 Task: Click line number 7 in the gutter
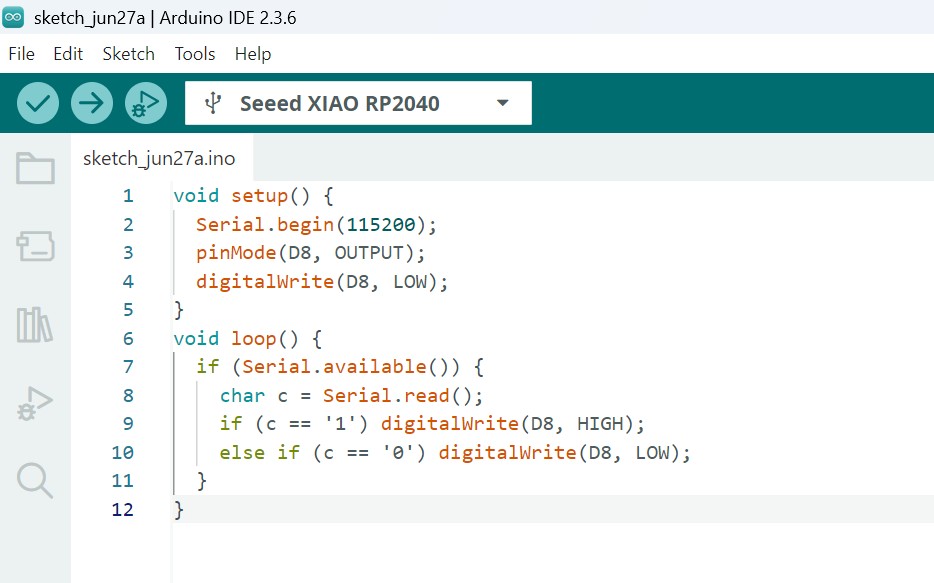click(x=128, y=367)
